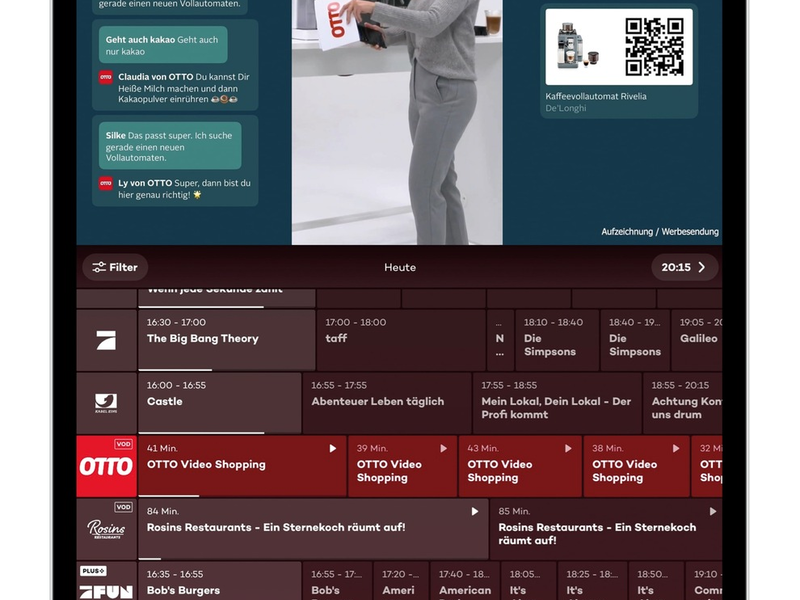This screenshot has height=600, width=800.
Task: Select the ProSieben channel logo
Action: (x=105, y=339)
